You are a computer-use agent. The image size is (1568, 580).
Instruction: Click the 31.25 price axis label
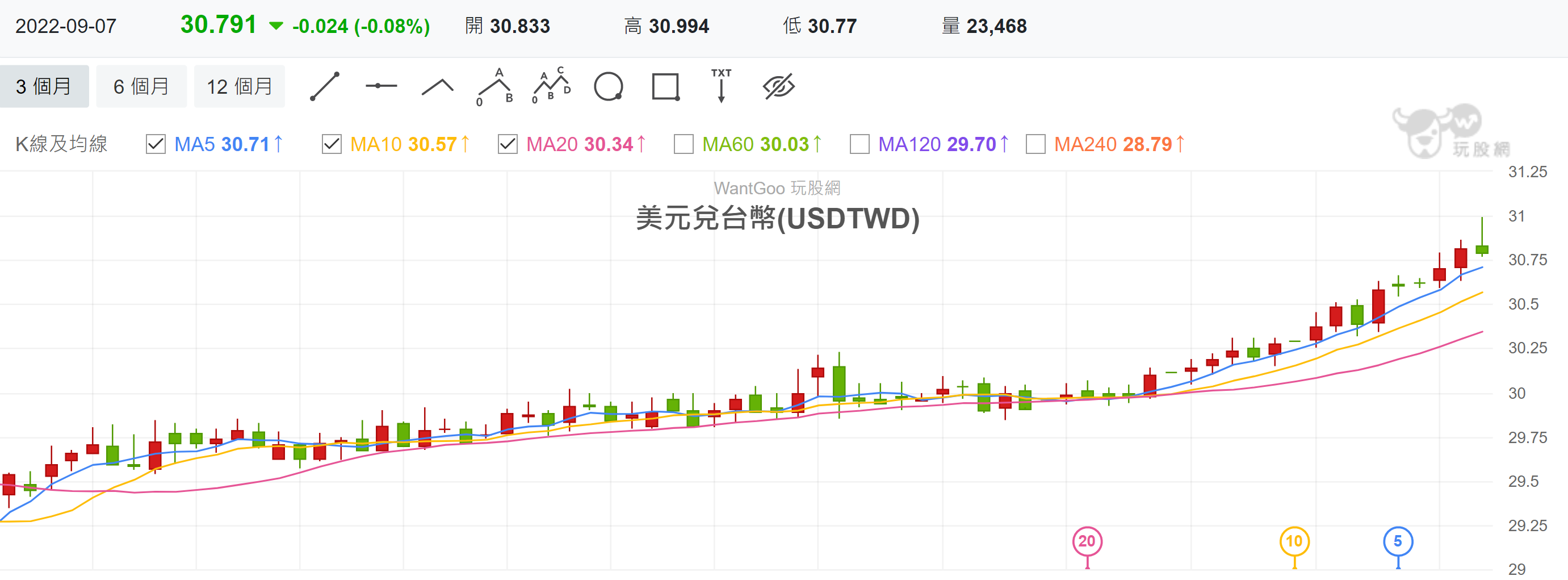tap(1527, 172)
